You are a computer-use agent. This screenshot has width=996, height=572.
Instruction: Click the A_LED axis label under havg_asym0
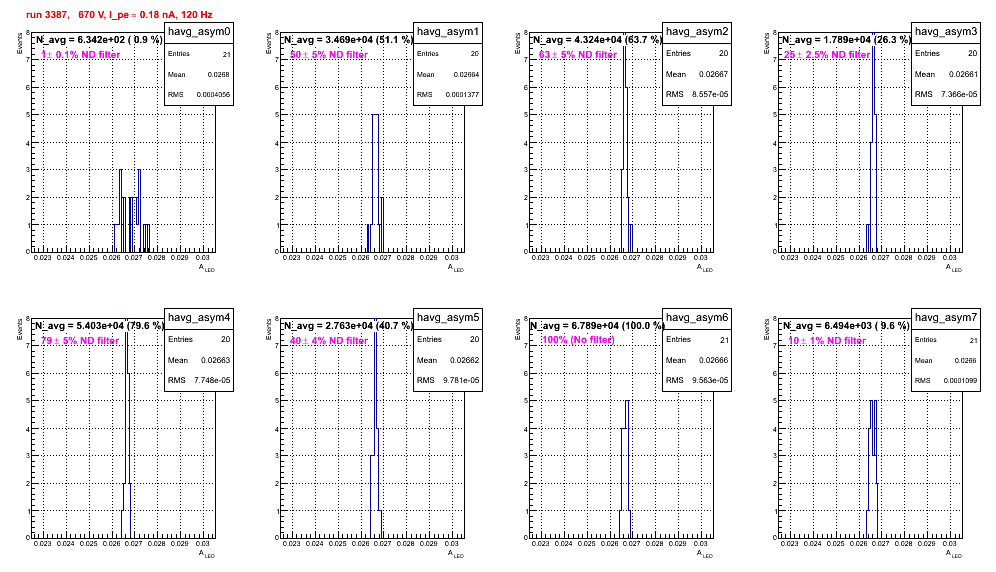[x=207, y=268]
